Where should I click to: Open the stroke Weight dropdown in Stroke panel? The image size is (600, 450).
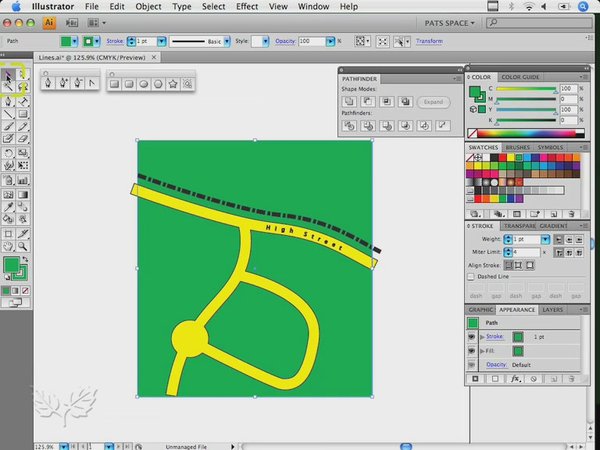click(x=545, y=240)
